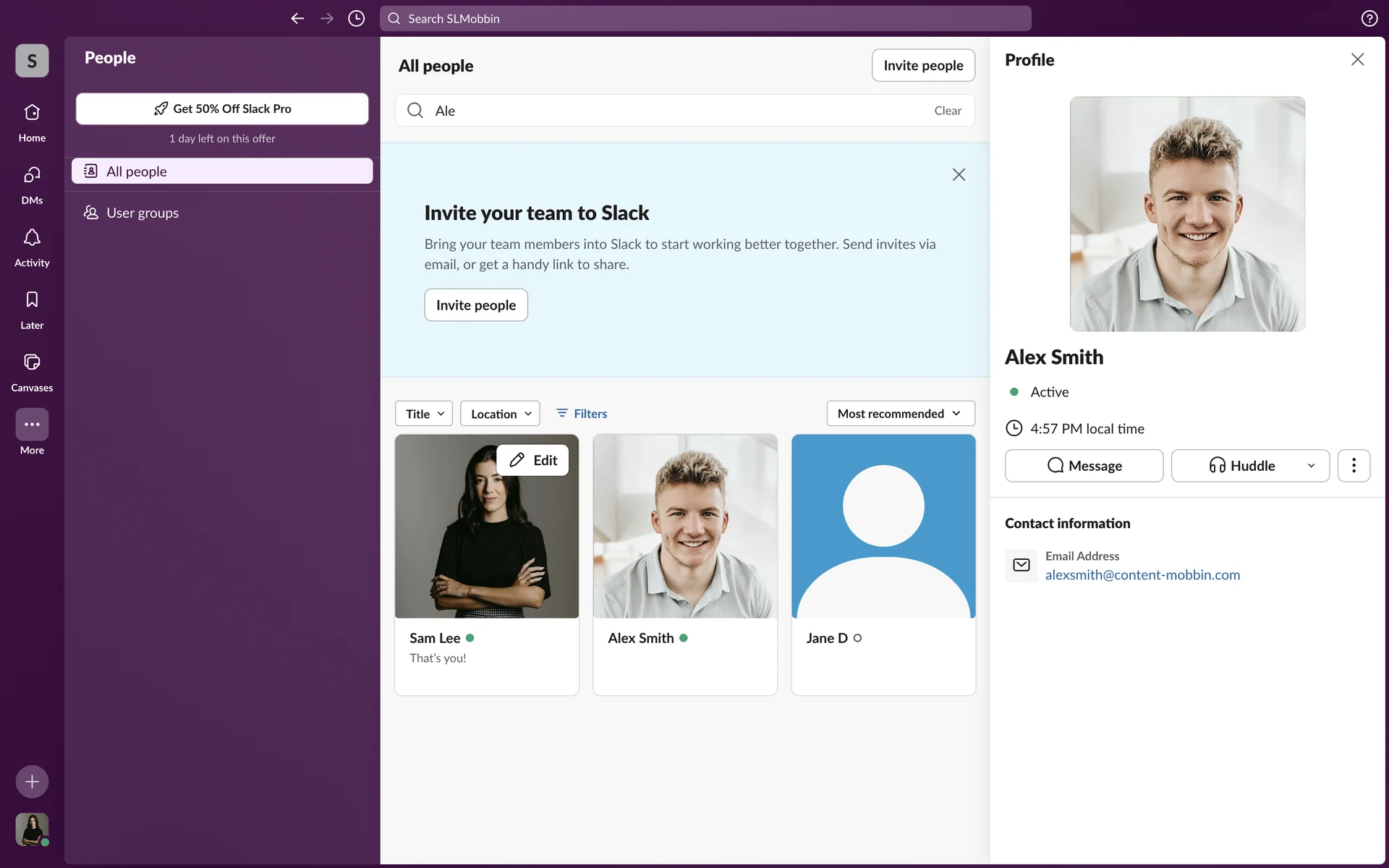Open DMs from the sidebar
This screenshot has width=1389, height=868.
click(32, 176)
